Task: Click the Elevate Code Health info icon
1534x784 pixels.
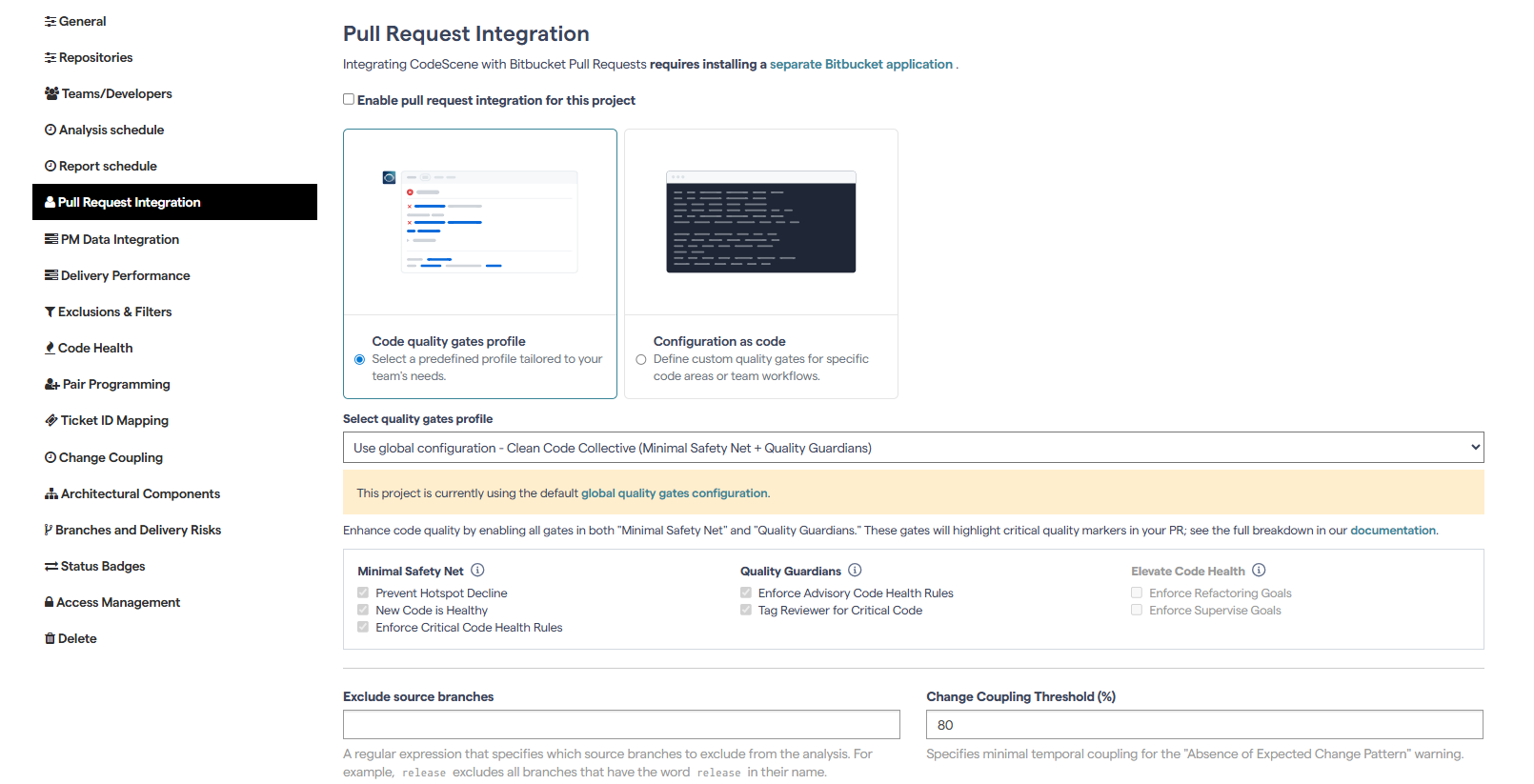Action: coord(1259,571)
